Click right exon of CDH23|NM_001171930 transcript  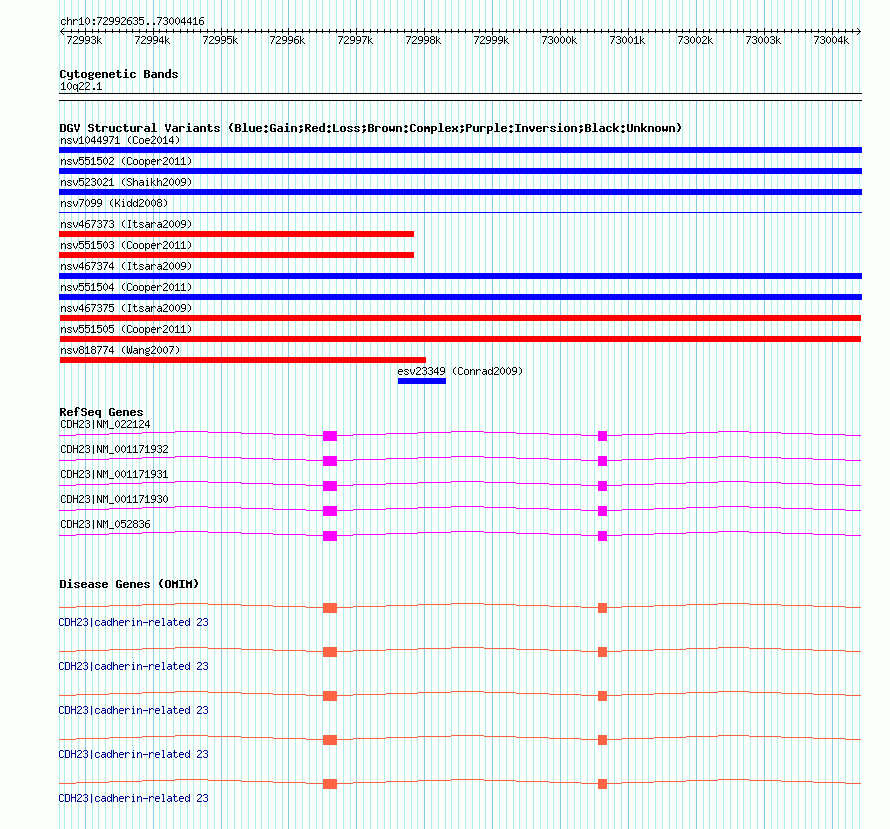[603, 511]
